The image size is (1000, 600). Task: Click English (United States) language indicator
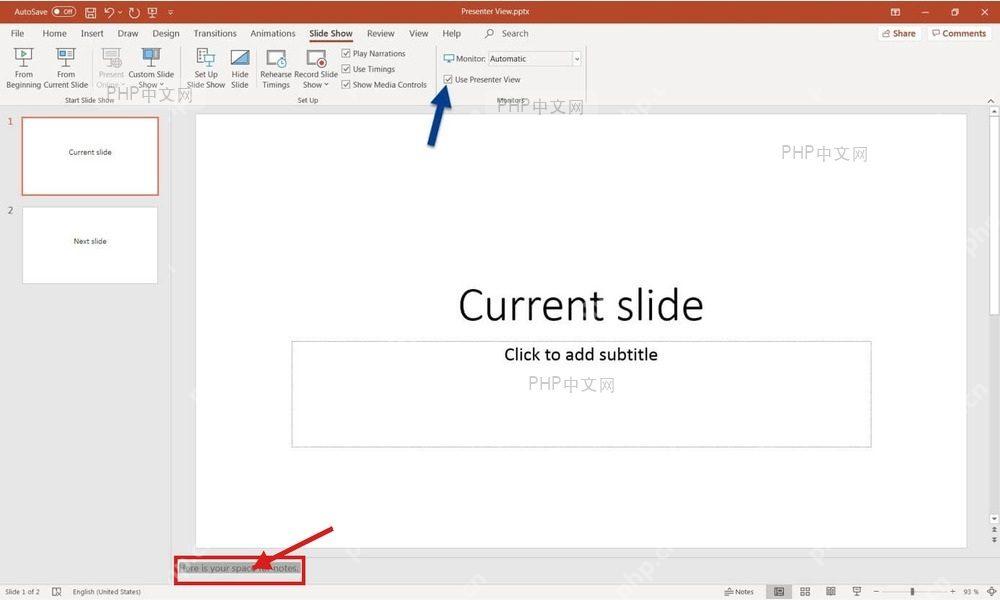[x=107, y=592]
